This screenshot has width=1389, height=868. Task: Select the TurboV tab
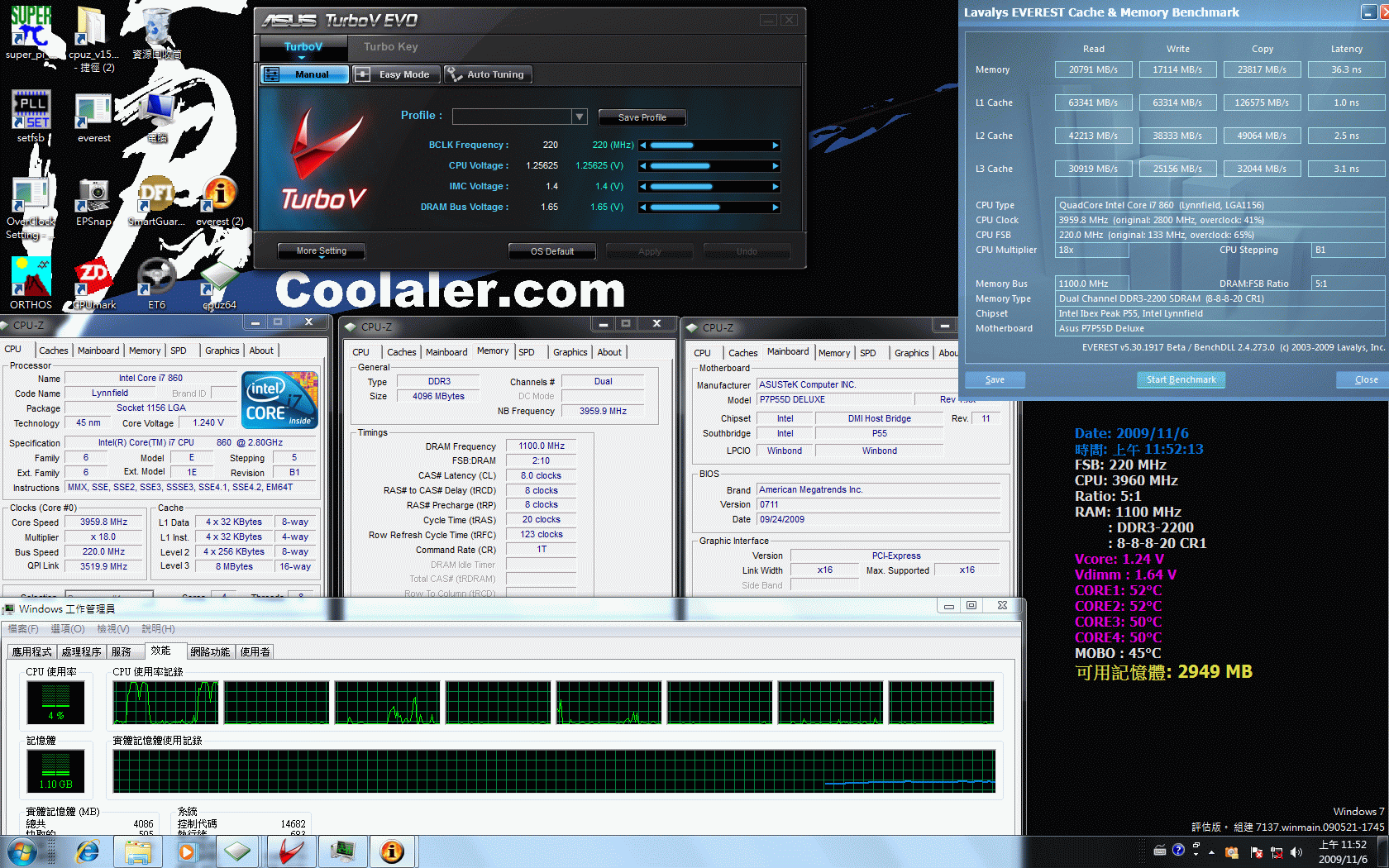click(x=303, y=47)
